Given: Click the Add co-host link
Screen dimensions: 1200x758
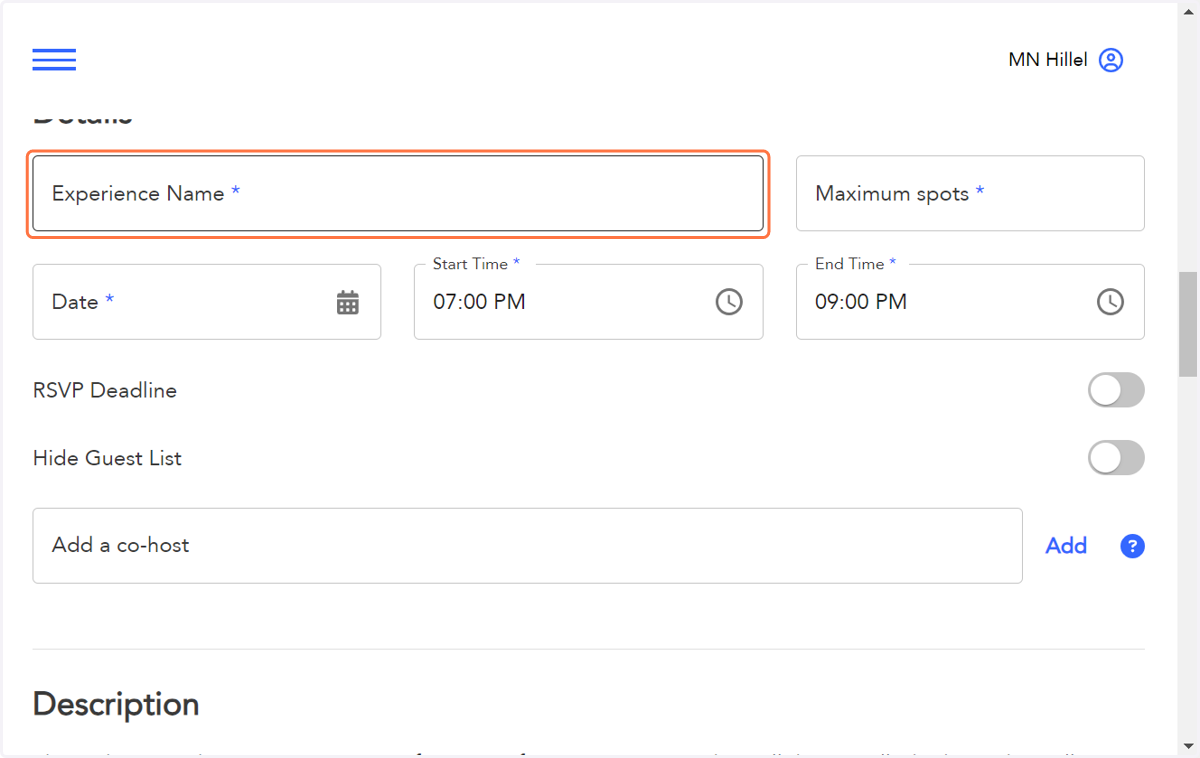Looking at the screenshot, I should 1066,545.
